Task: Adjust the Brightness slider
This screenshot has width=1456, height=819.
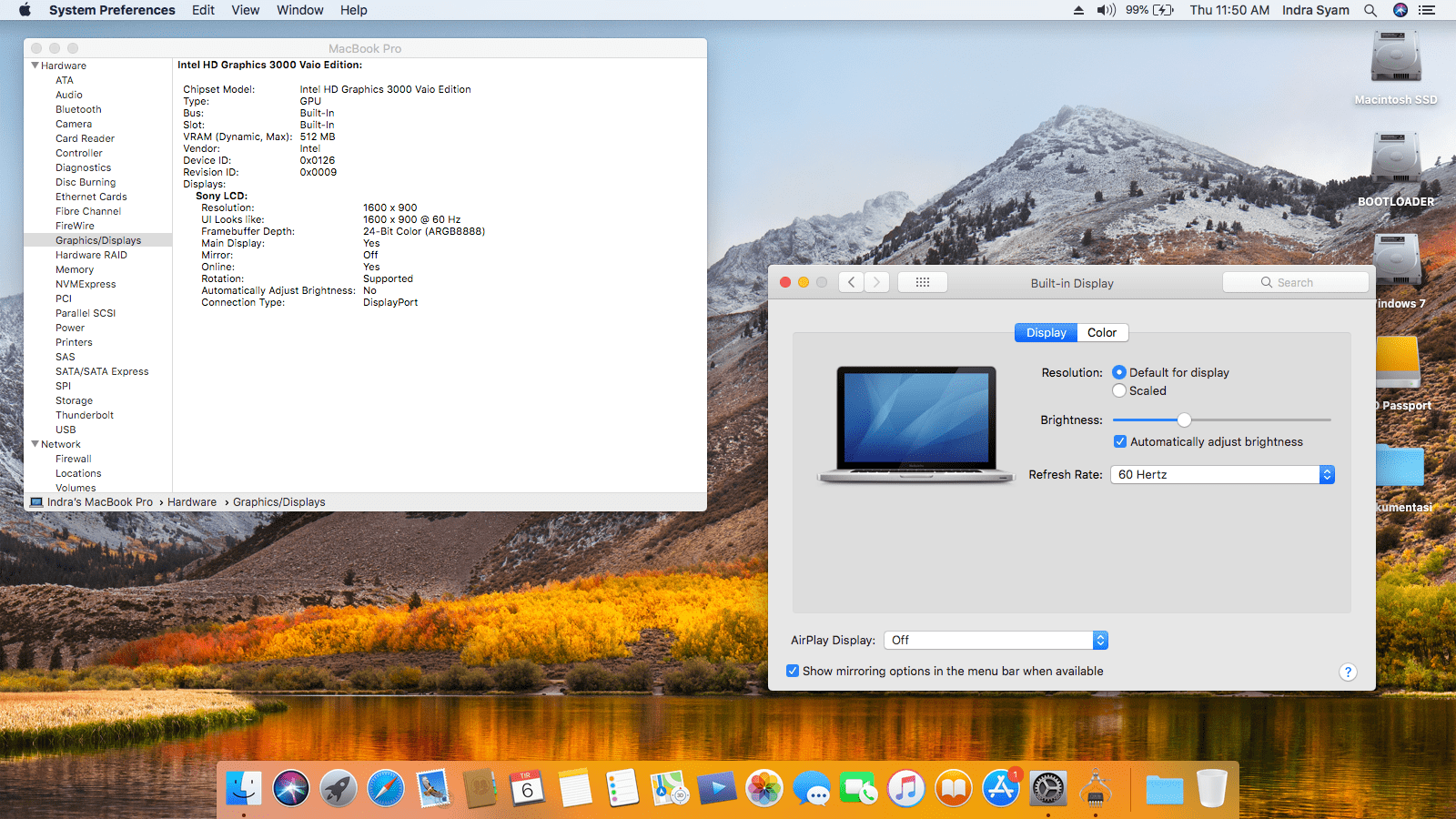Action: 1184,420
